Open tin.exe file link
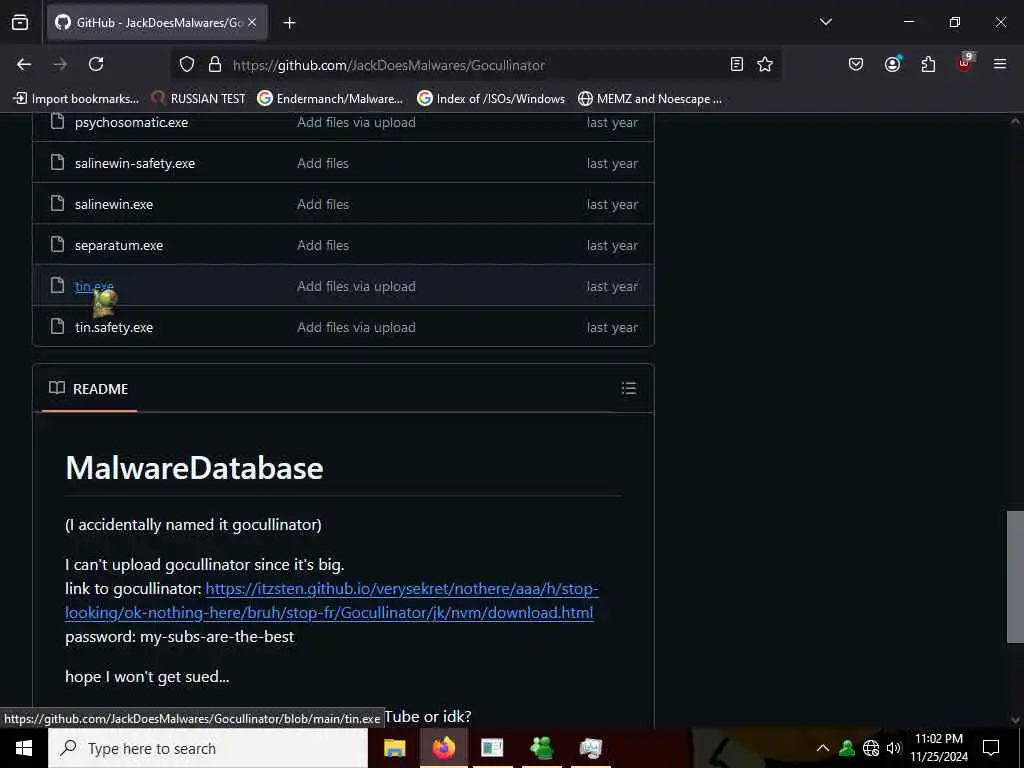 (x=94, y=286)
